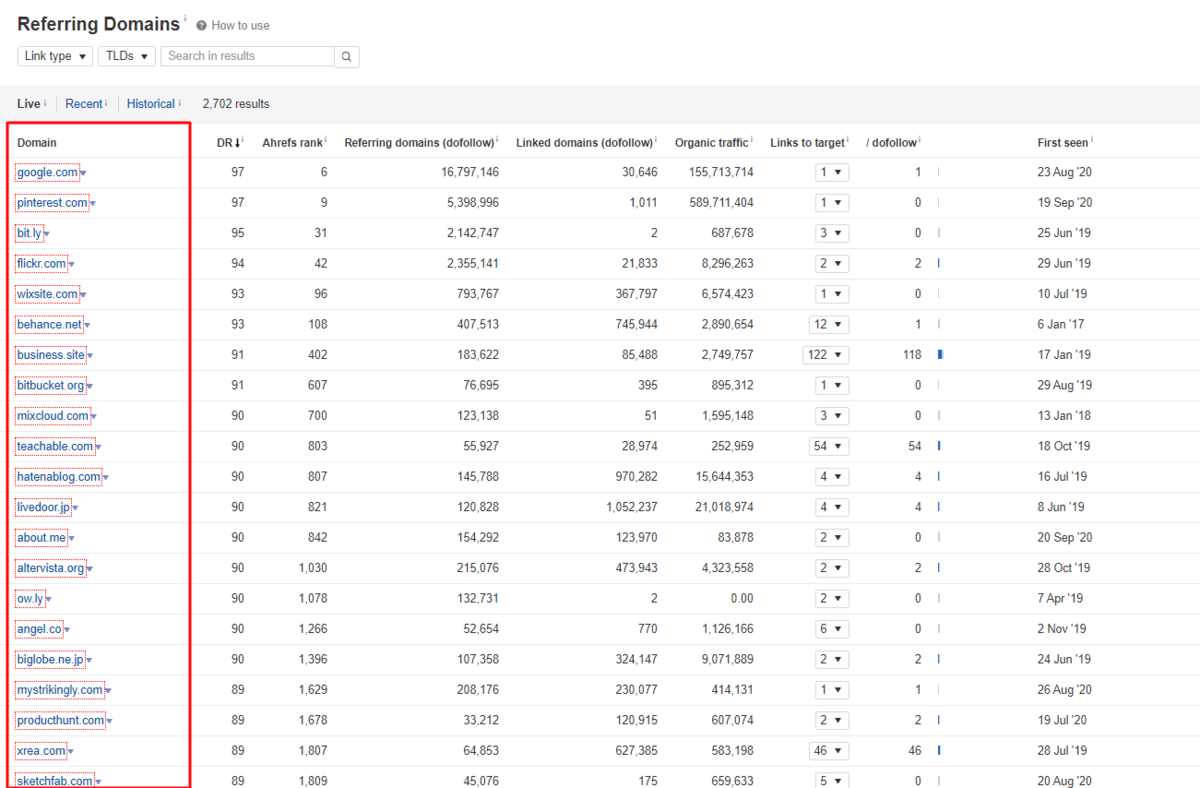
Task: Click the search magnifier icon
Action: 346,57
